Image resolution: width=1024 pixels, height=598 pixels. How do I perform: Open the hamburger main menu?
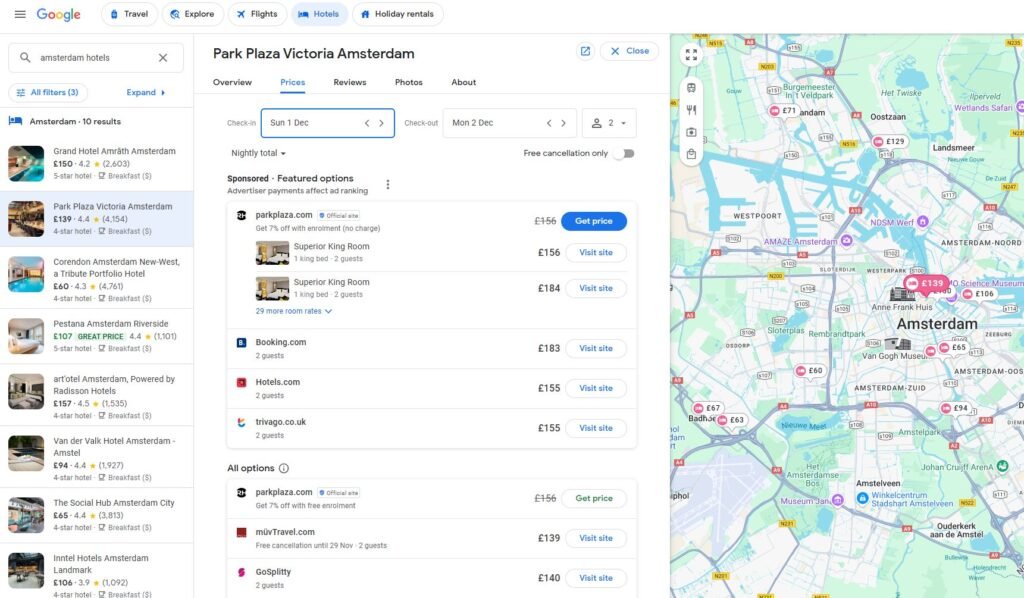(x=20, y=14)
